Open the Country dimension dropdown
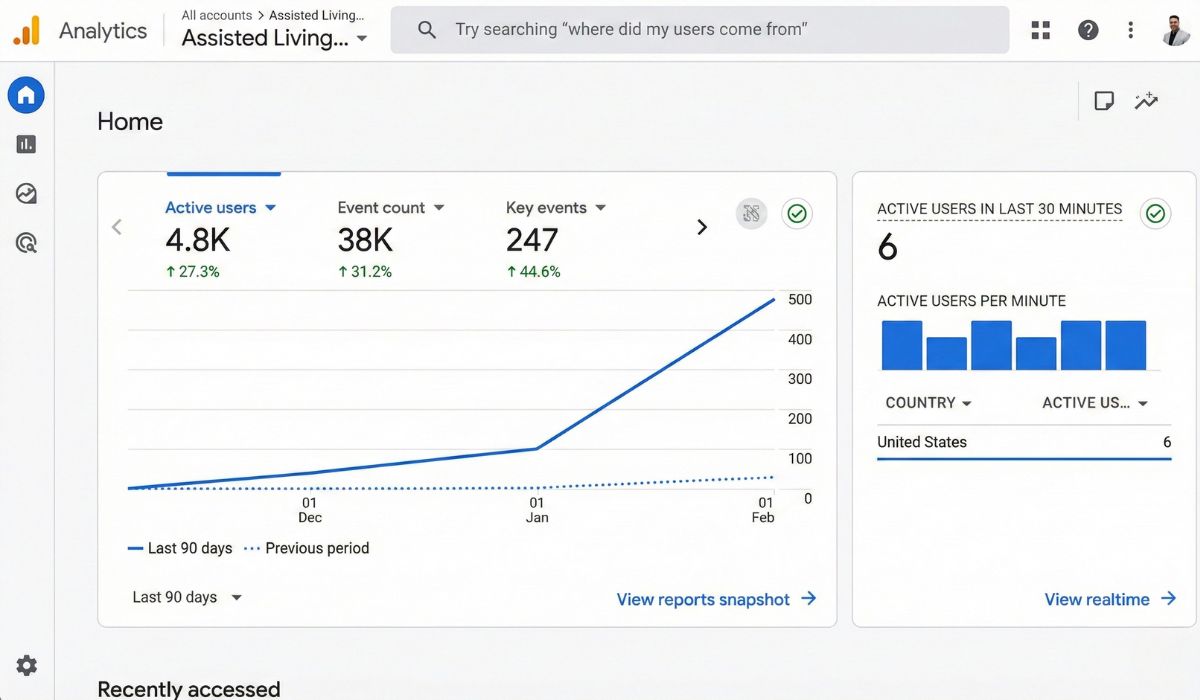The height and width of the screenshot is (700, 1200). tap(928, 403)
